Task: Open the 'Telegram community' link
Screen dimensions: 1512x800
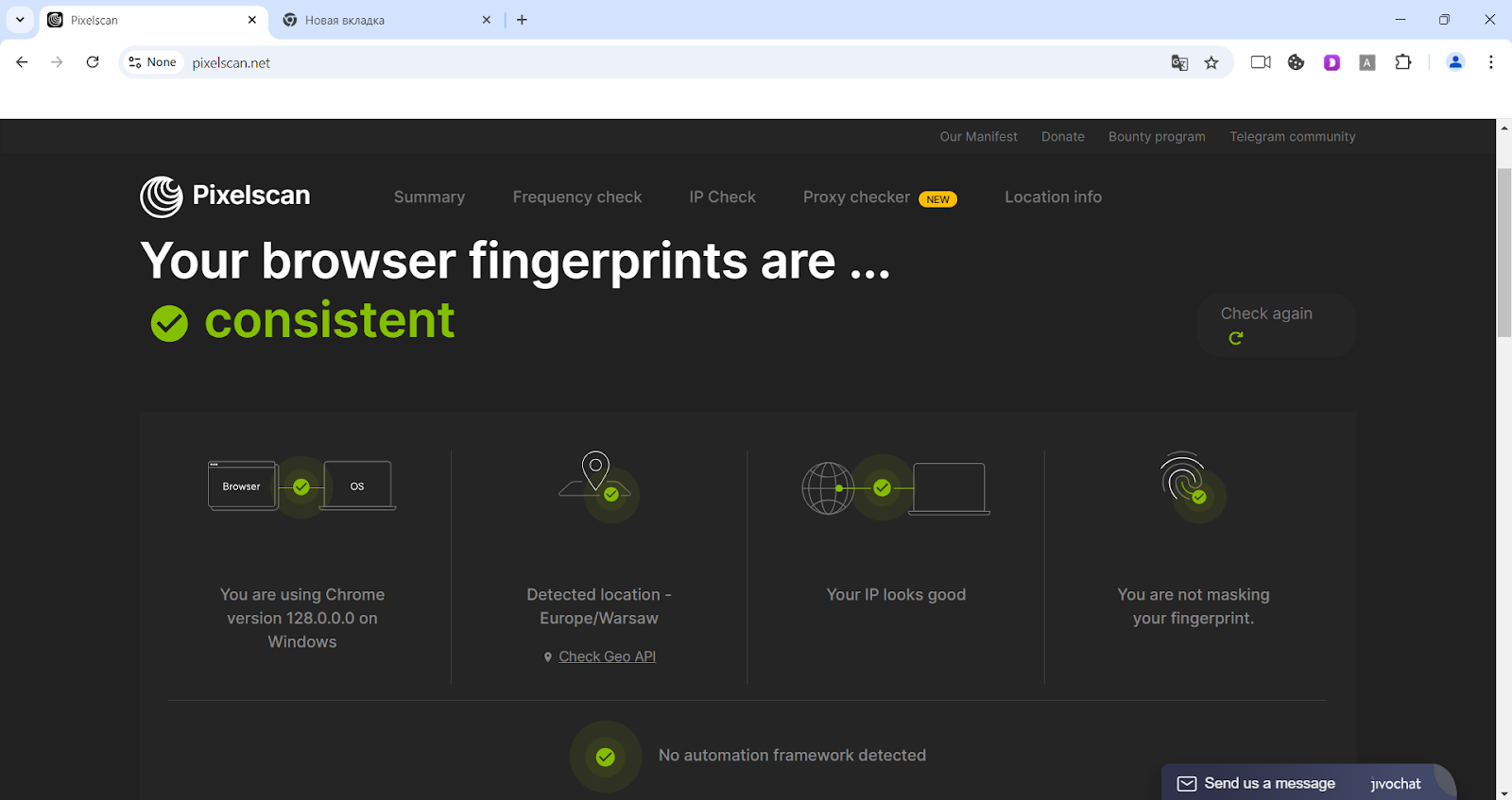Action: point(1292,137)
